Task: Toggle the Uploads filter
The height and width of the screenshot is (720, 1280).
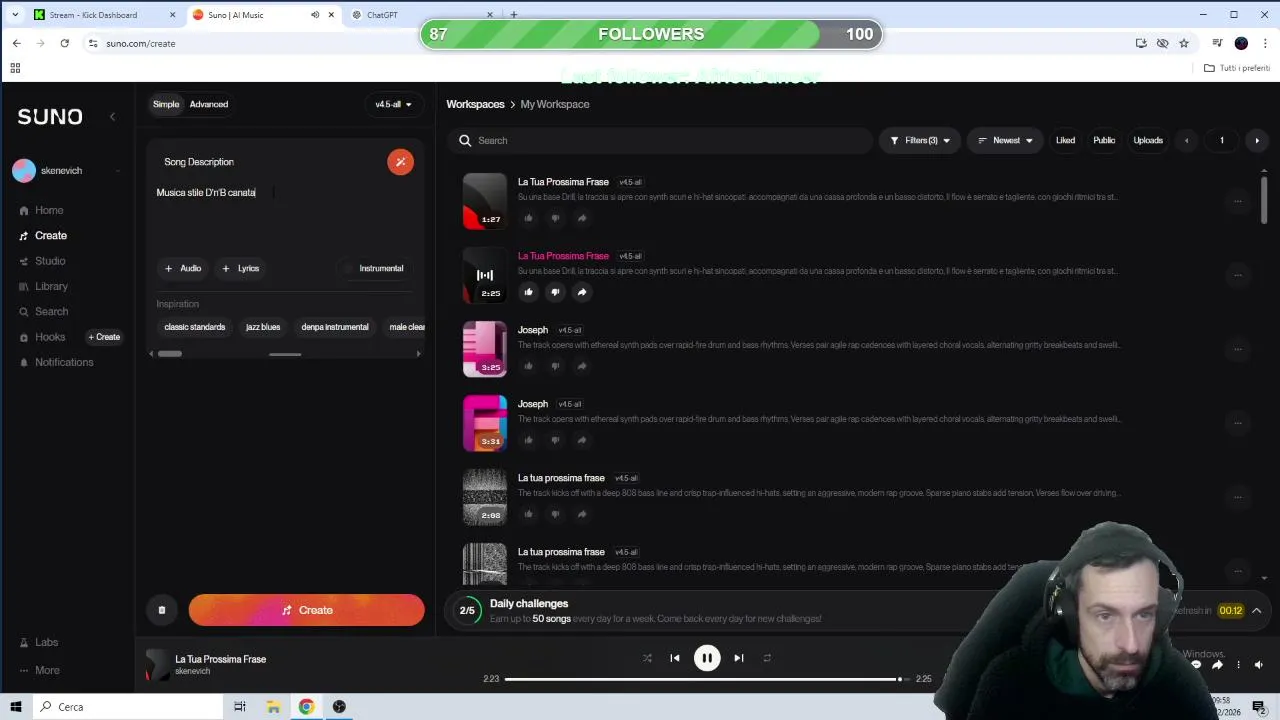Action: pyautogui.click(x=1148, y=141)
